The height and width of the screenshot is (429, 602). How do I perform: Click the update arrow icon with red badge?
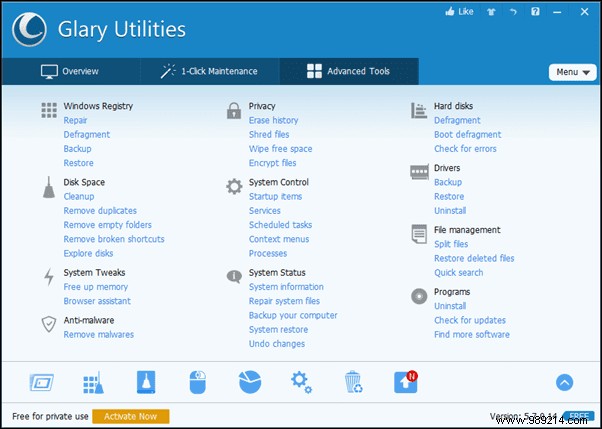[406, 382]
